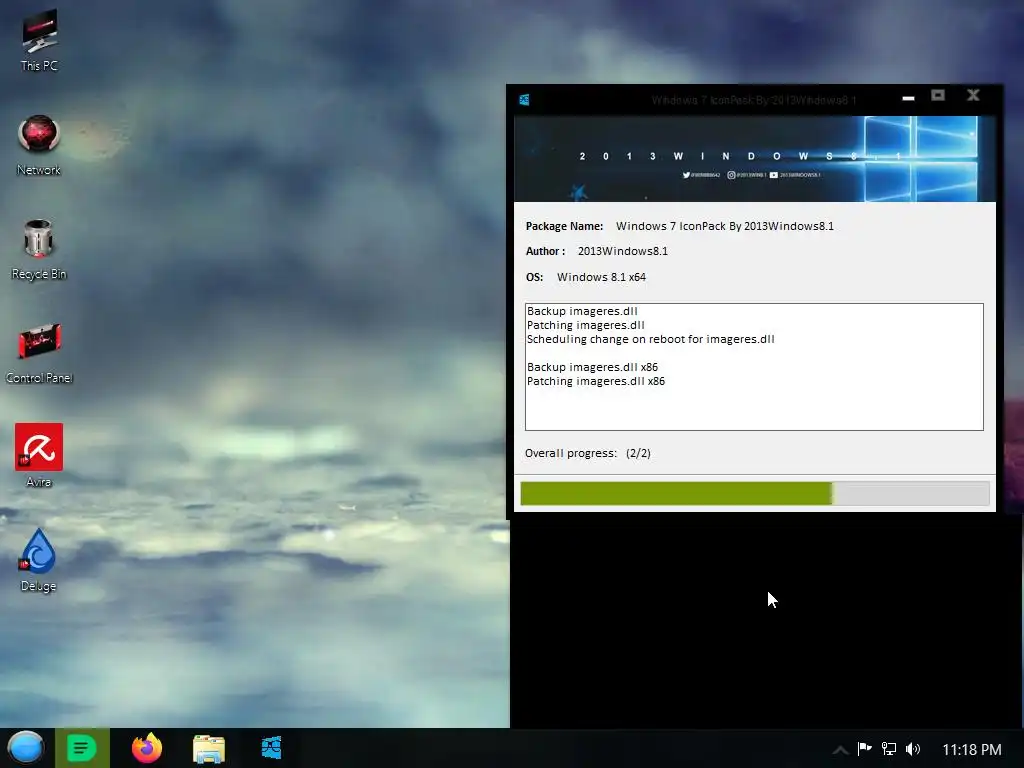
Task: Launch Deluge from the desktop
Action: pyautogui.click(x=39, y=560)
